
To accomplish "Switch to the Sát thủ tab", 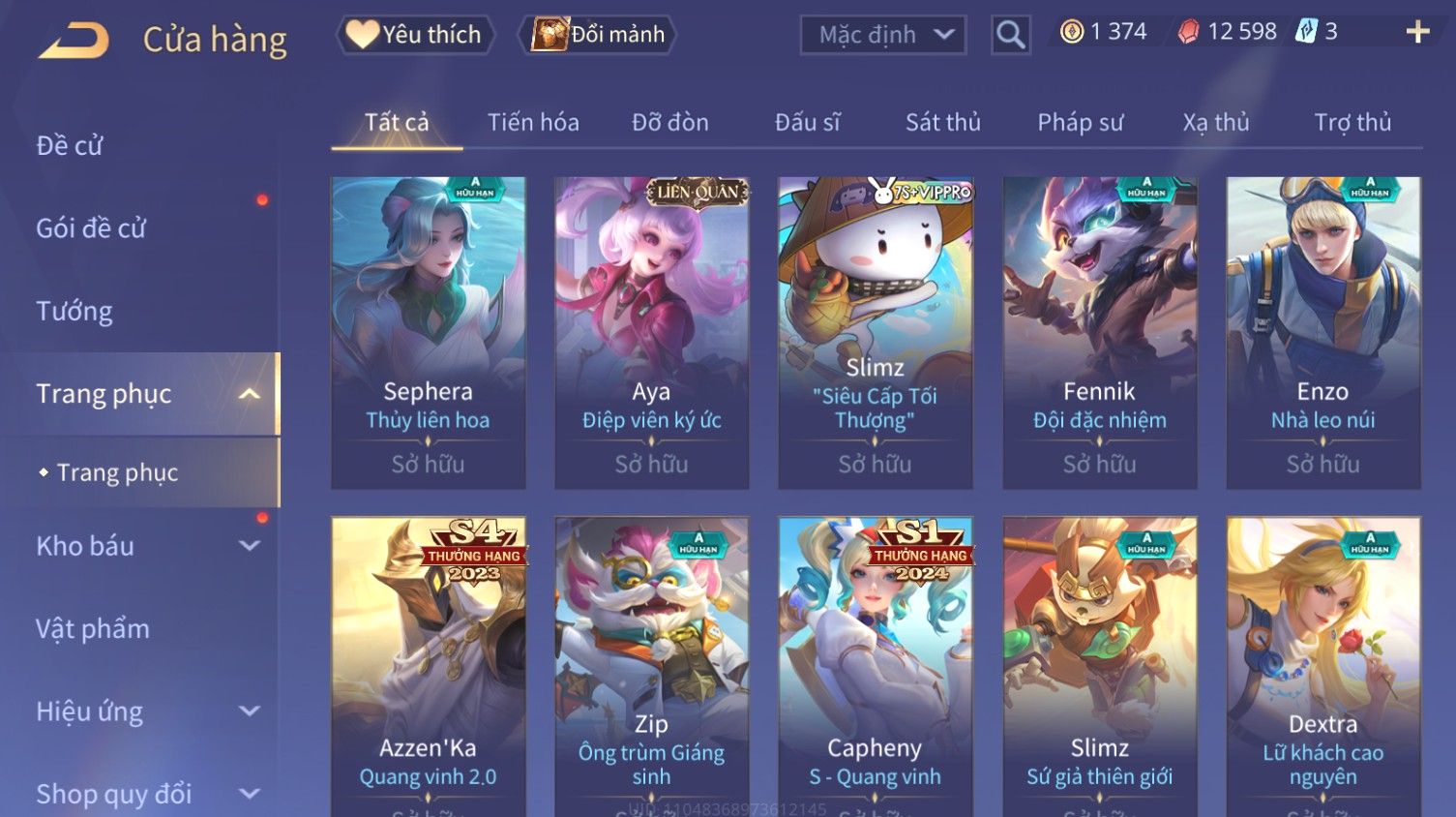I will pos(943,122).
